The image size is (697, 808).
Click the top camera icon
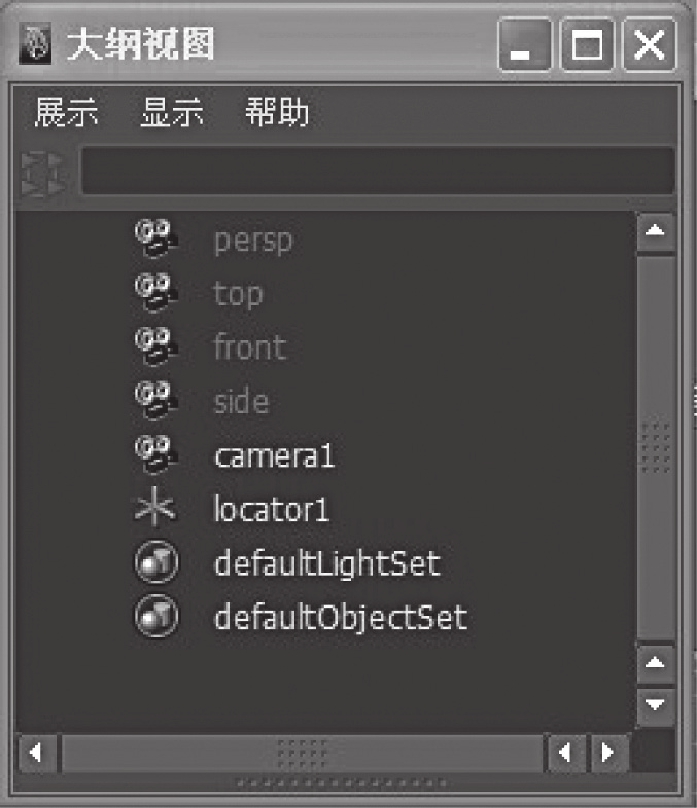pyautogui.click(x=156, y=293)
